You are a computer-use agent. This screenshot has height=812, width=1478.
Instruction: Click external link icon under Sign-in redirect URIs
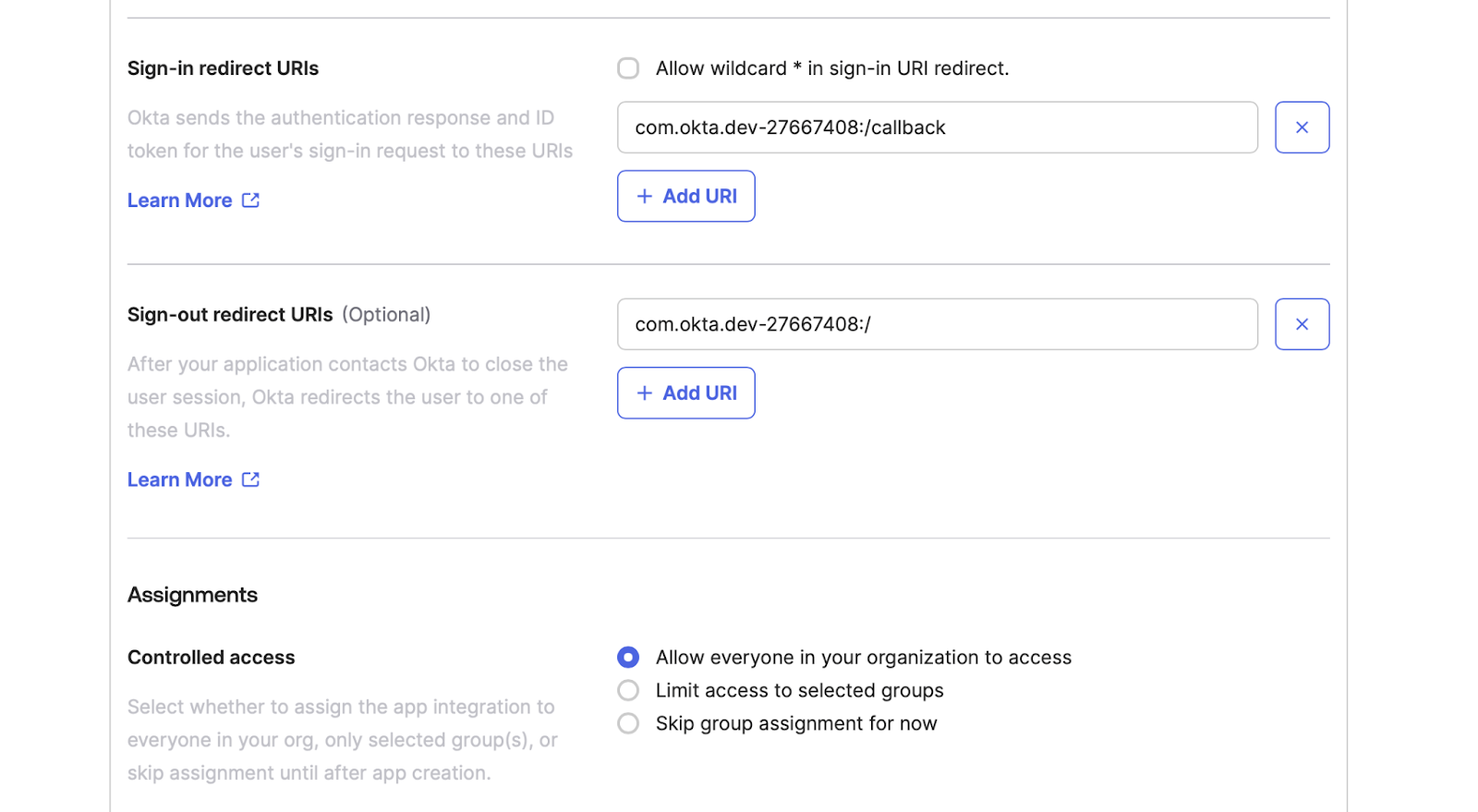coord(250,200)
